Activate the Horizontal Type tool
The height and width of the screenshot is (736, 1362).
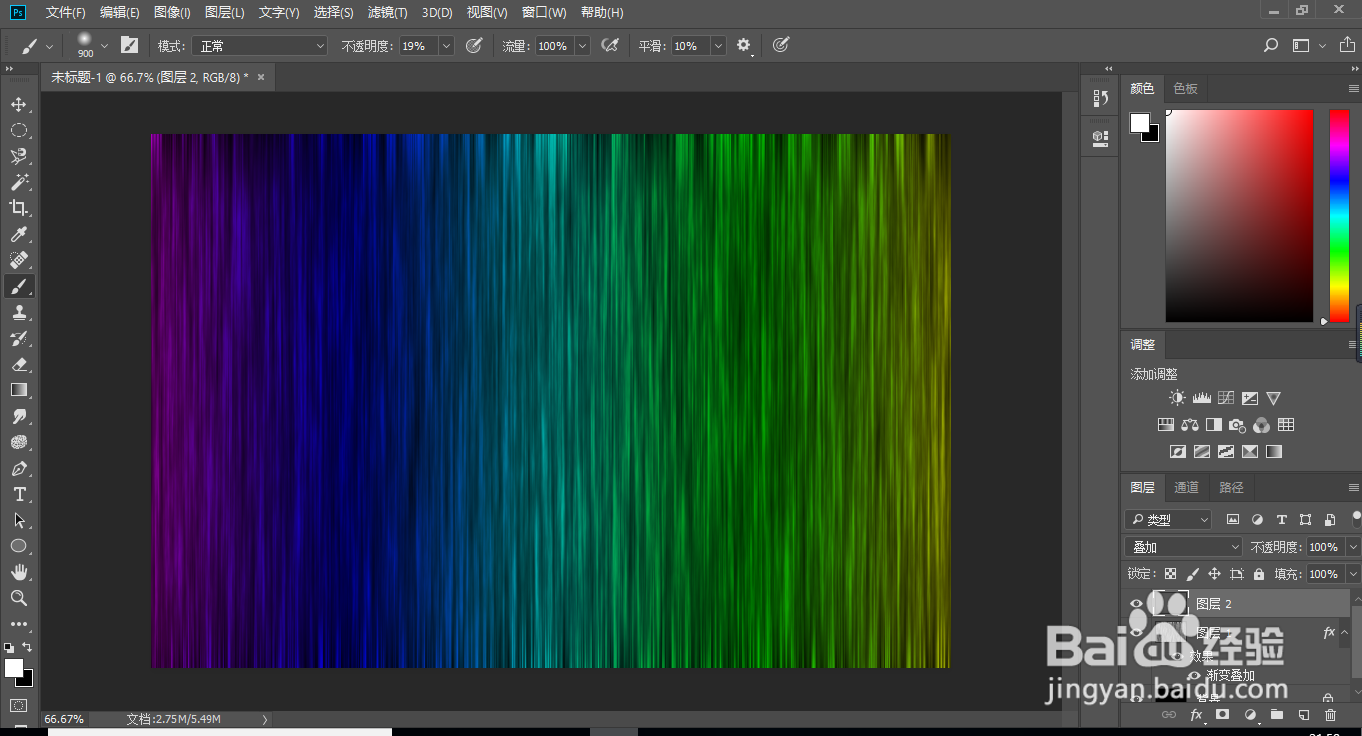[x=18, y=494]
